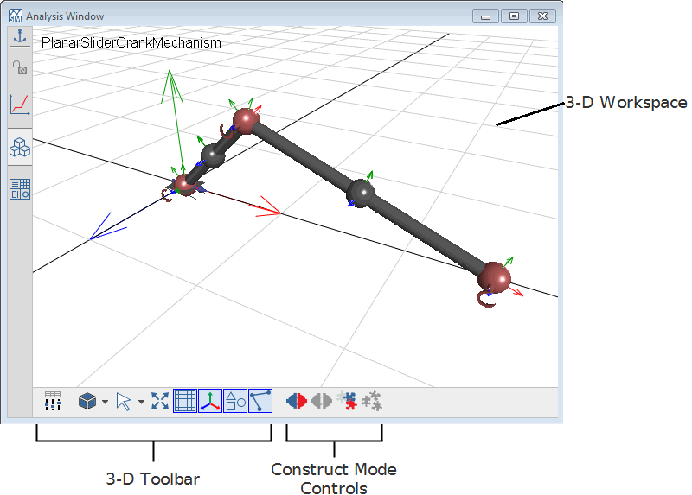The image size is (692, 495).
Task: Select the large sphere at the crank-rod joint
Action: click(x=246, y=121)
